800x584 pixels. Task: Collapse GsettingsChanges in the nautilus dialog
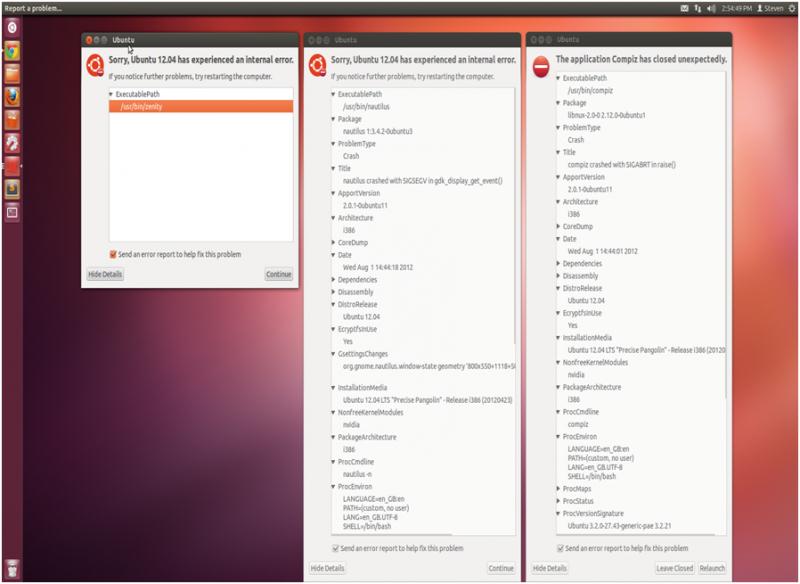333,354
